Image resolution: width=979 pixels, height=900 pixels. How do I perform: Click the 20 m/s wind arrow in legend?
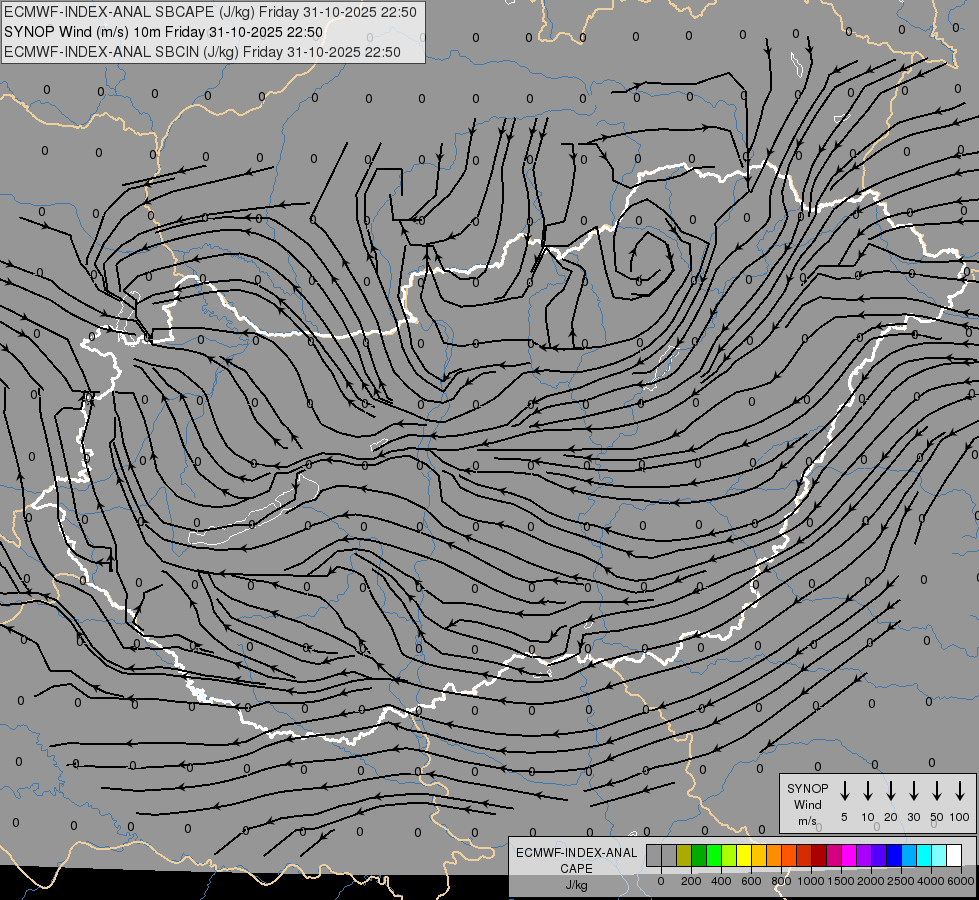click(x=891, y=791)
